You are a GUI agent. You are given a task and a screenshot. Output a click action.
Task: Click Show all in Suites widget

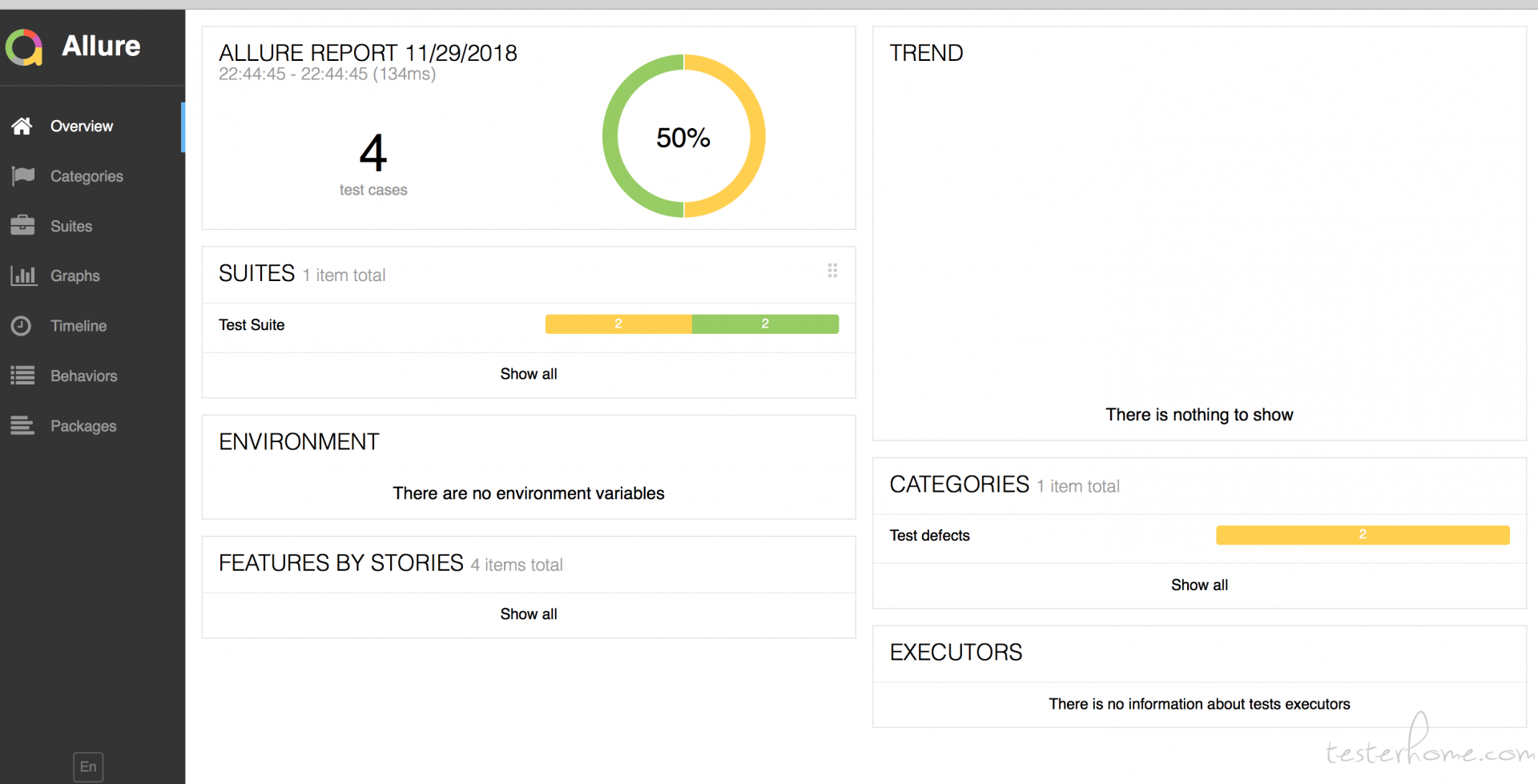(529, 374)
